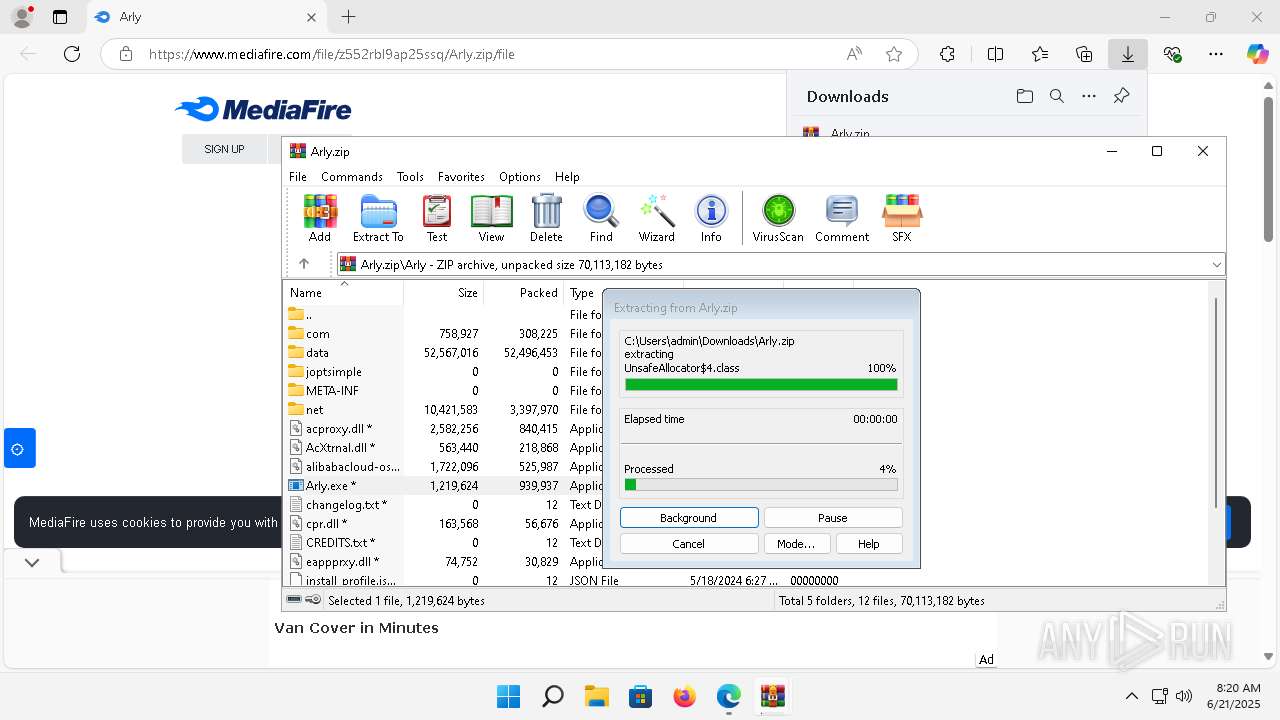Screen dimensions: 1280x720
Task: Sort file list by Size column
Action: 444,293
